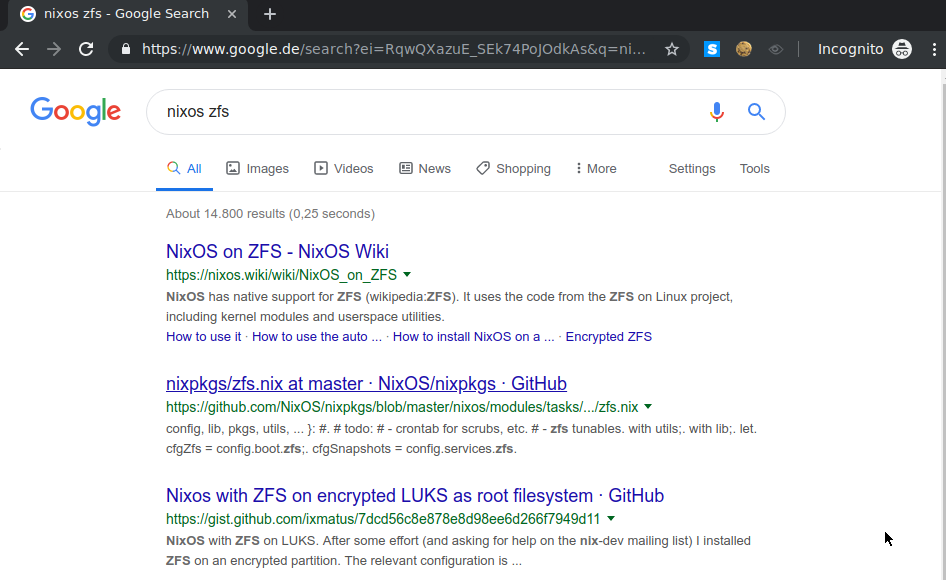Viewport: 946px width, 580px height.
Task: Expand the nixos.wiki result URL dropdown arrow
Action: pos(407,275)
